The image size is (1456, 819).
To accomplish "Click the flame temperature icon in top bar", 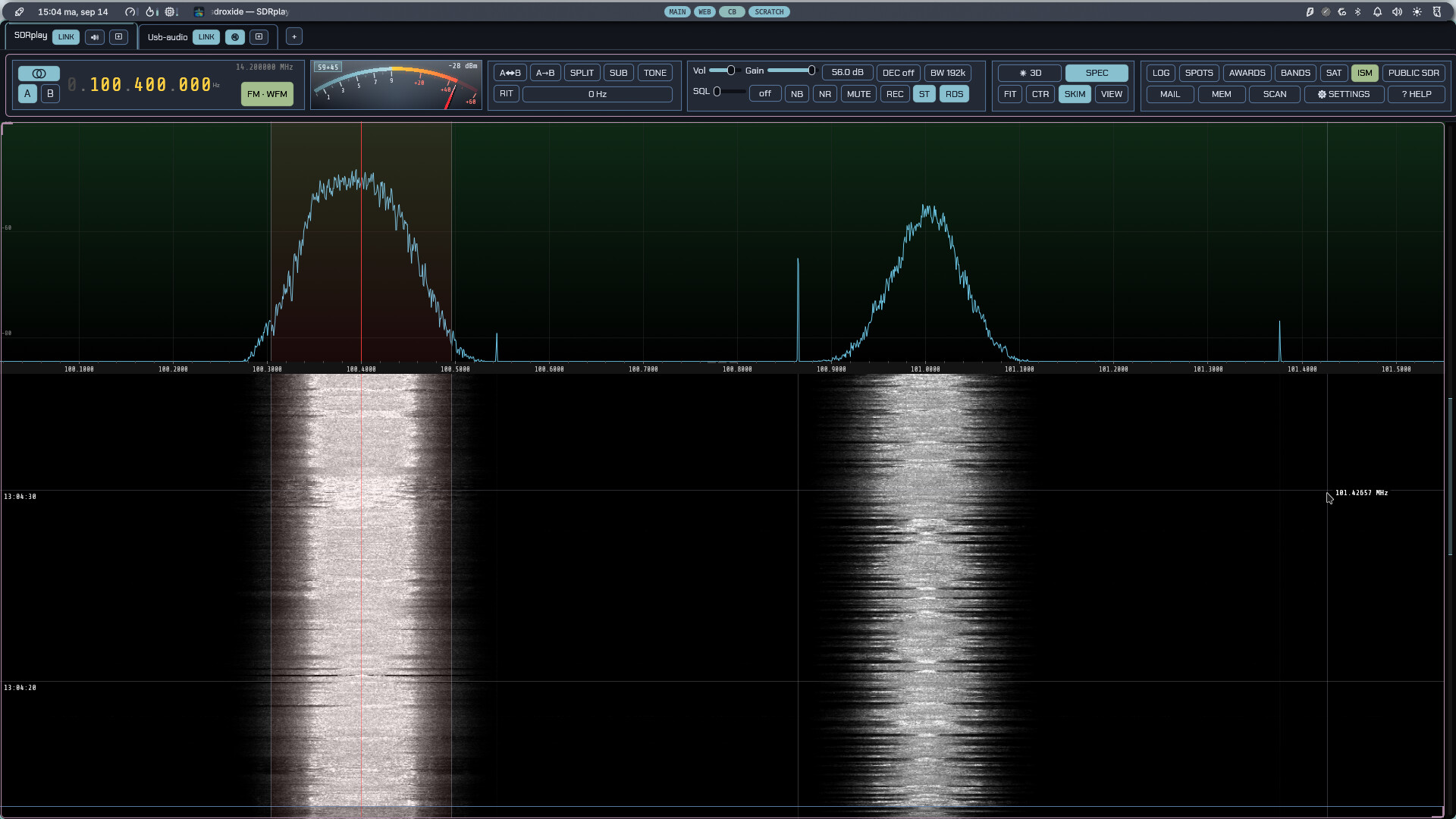I will pos(150,12).
